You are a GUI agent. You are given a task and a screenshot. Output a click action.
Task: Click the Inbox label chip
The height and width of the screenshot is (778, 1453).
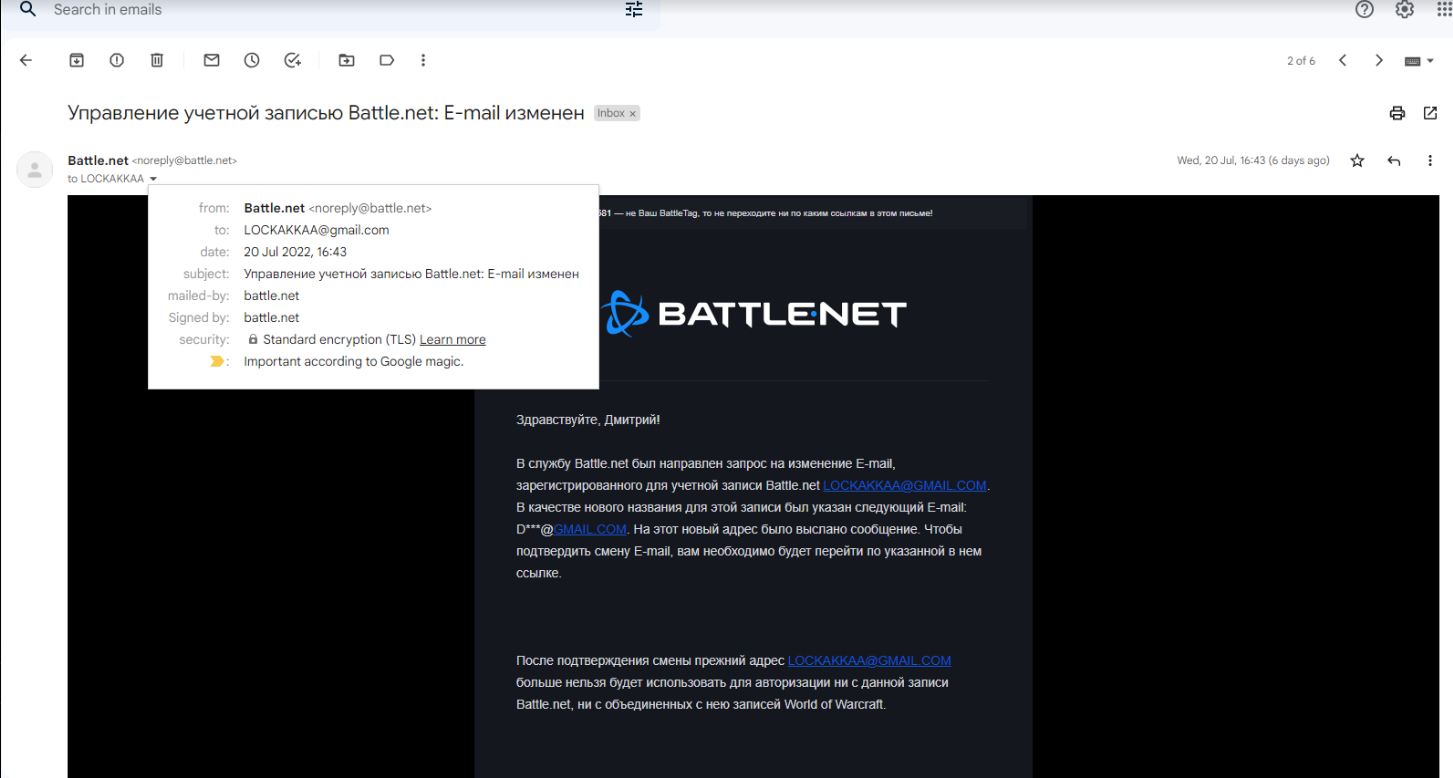click(617, 114)
